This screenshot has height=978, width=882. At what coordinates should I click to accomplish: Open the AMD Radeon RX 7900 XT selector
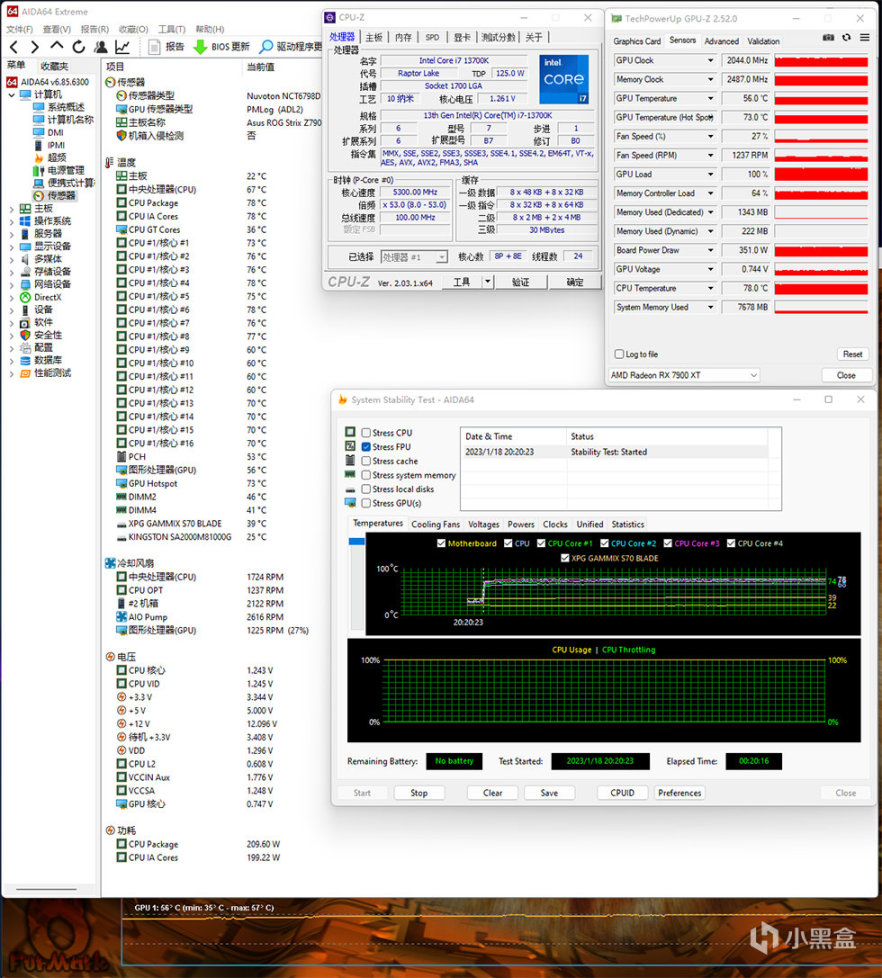tap(684, 375)
